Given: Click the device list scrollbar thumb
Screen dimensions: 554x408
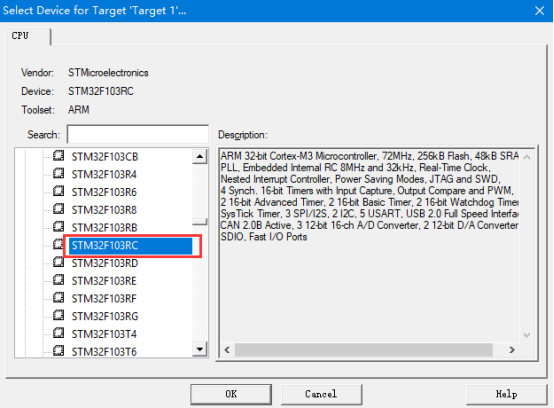Looking at the screenshot, I should pos(200,221).
